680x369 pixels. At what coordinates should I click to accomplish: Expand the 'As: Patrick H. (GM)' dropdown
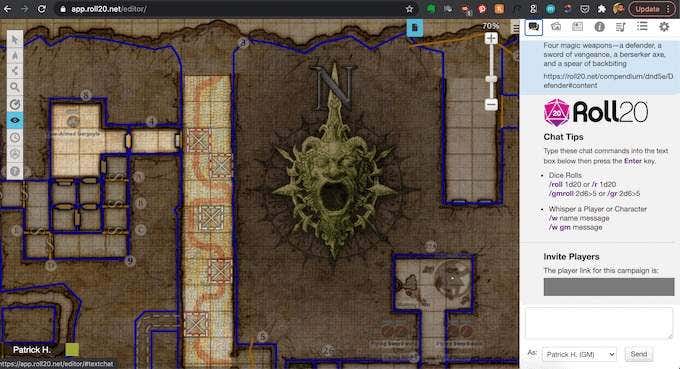pos(579,354)
